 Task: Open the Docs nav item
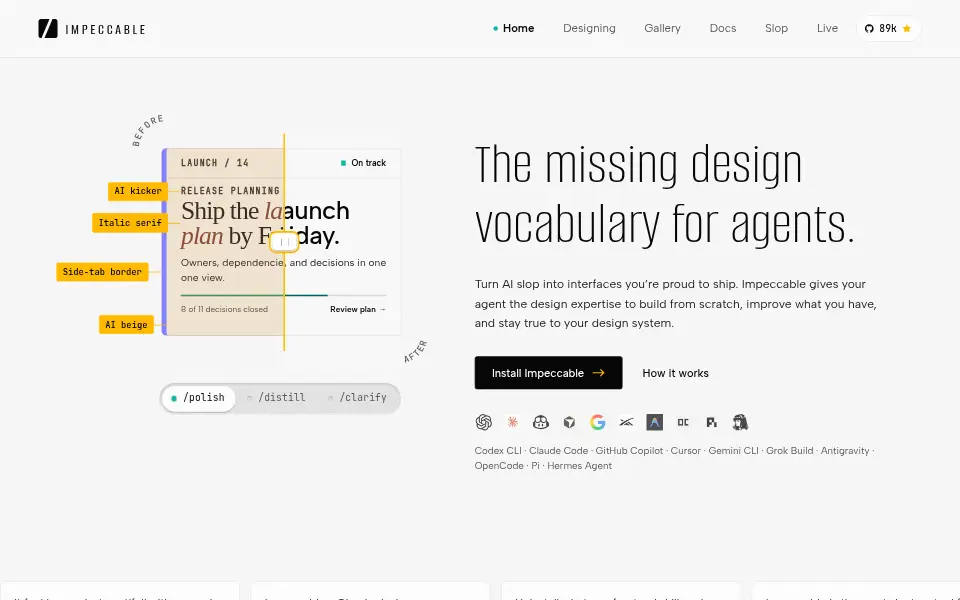point(722,29)
